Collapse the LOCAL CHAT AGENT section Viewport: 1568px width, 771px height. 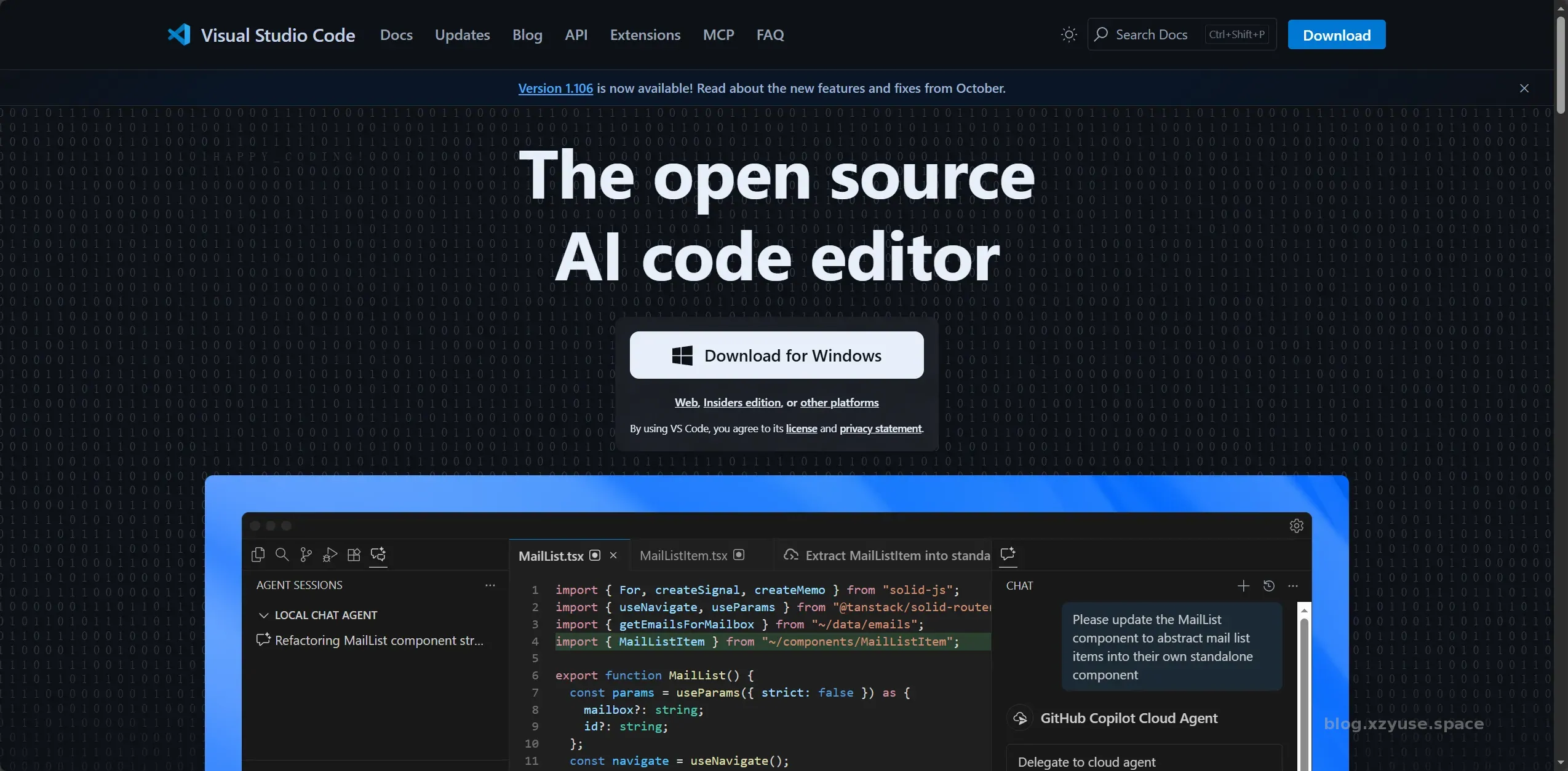coord(264,615)
